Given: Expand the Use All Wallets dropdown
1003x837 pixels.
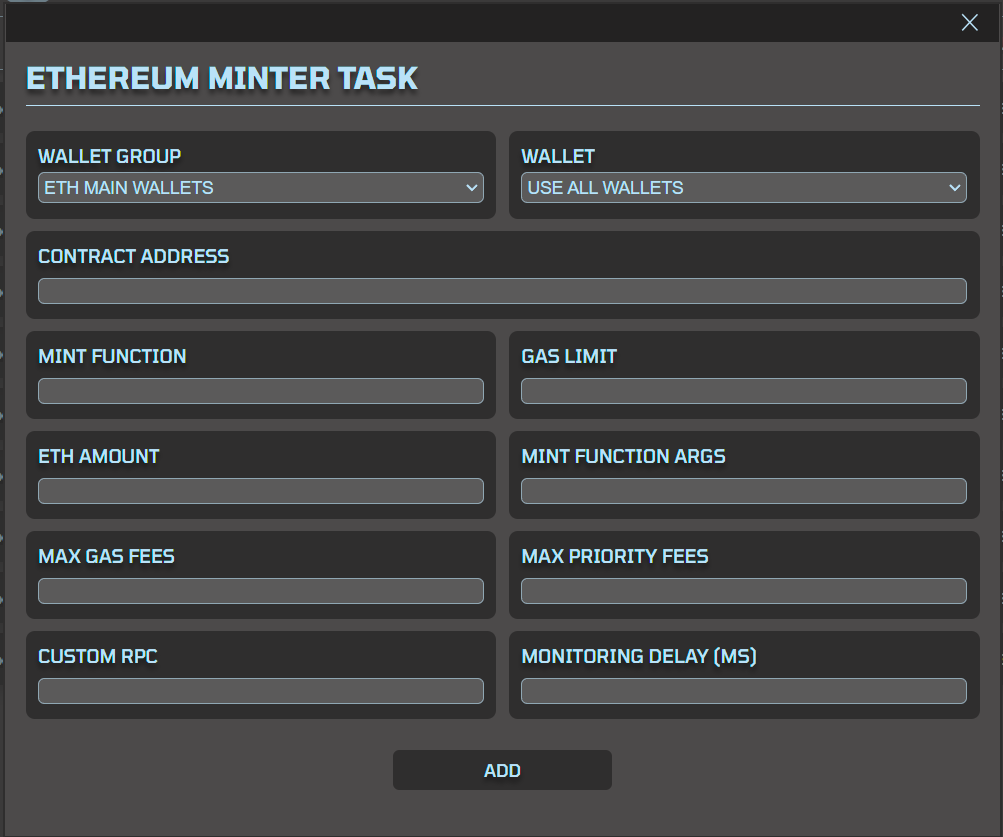Looking at the screenshot, I should [x=743, y=188].
